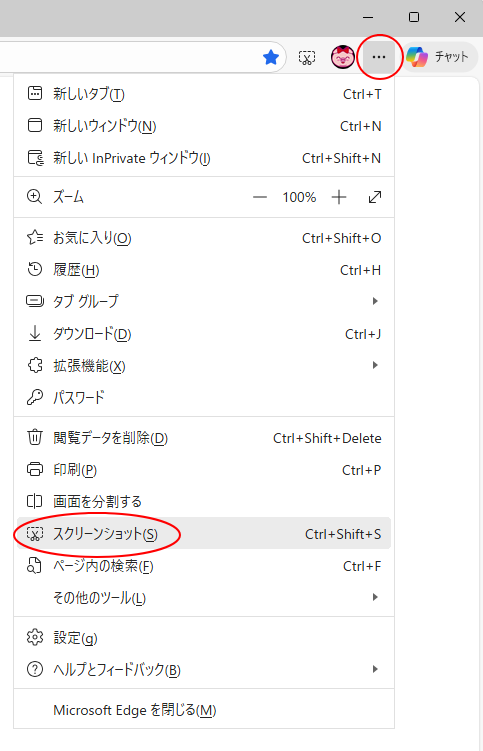Click the password key icon
483x751 pixels.
34,398
